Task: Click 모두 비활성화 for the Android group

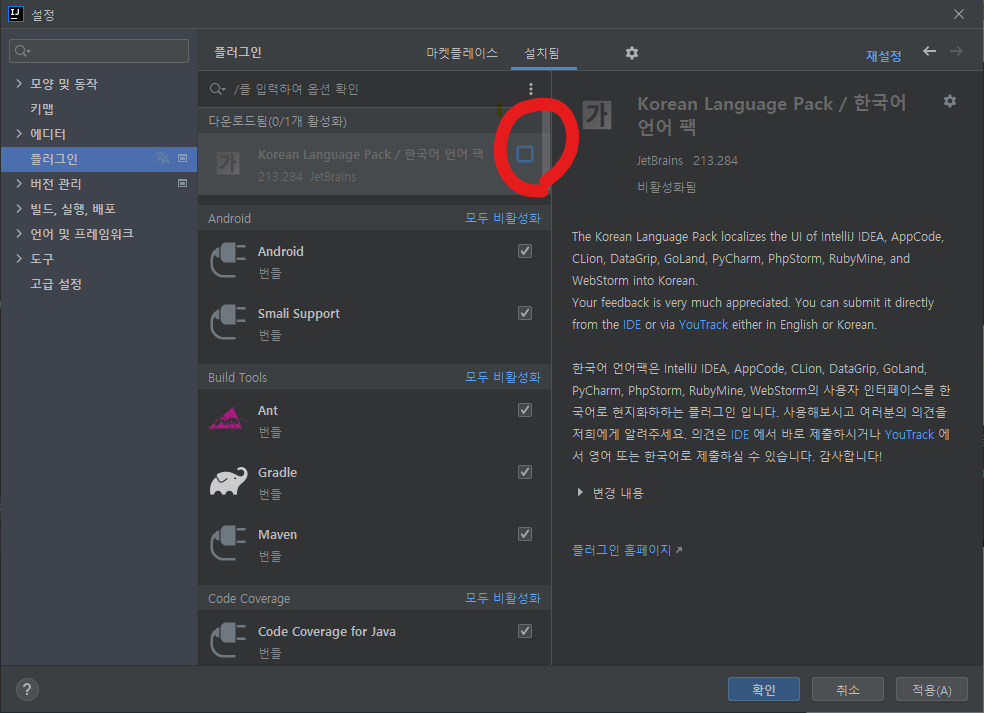Action: coord(503,218)
